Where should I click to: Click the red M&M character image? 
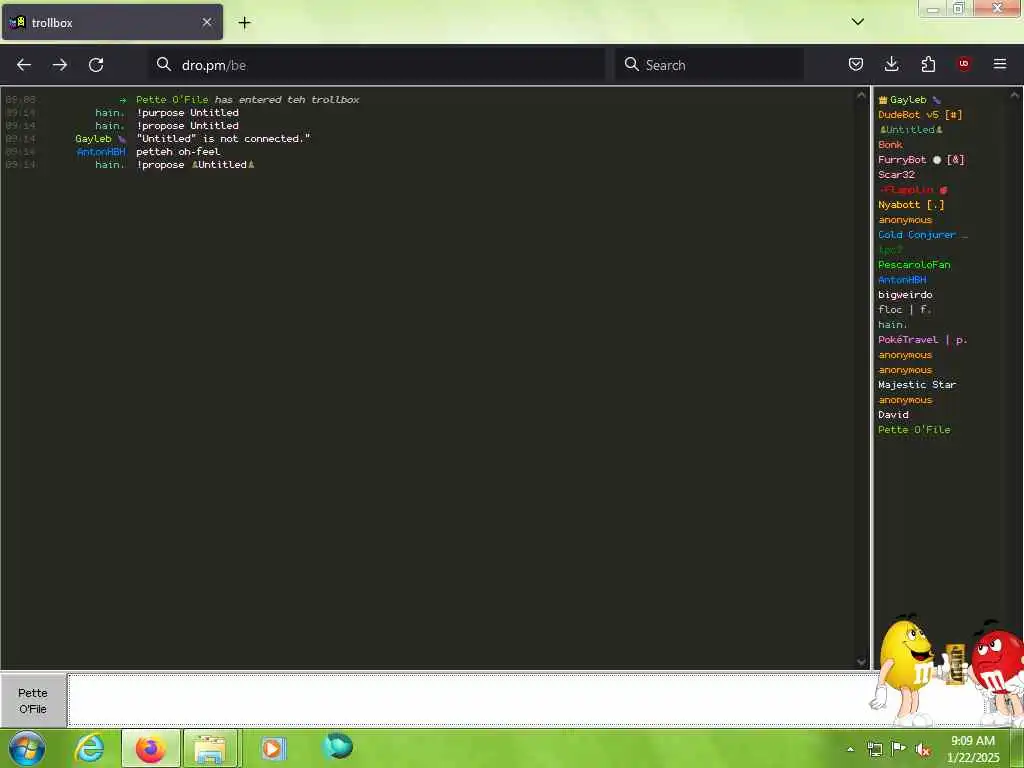(x=996, y=673)
